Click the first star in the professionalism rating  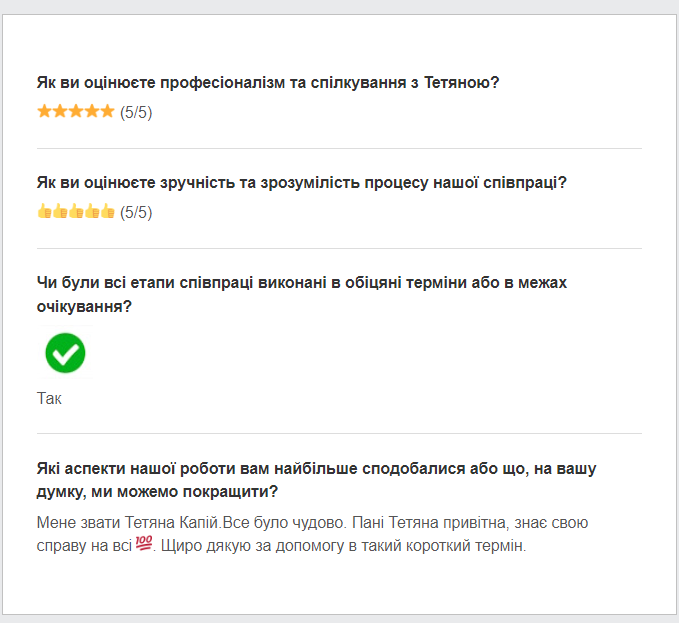point(44,111)
